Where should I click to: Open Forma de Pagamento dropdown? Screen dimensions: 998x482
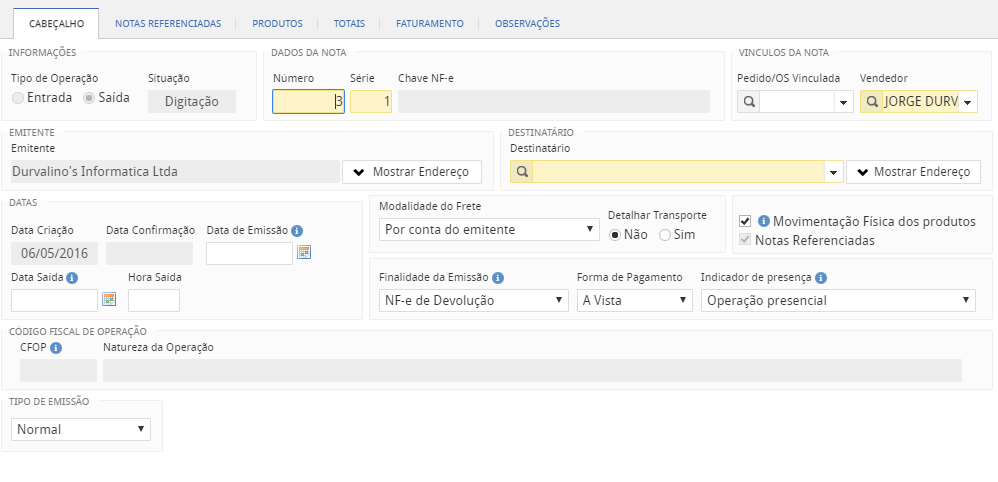tap(634, 300)
